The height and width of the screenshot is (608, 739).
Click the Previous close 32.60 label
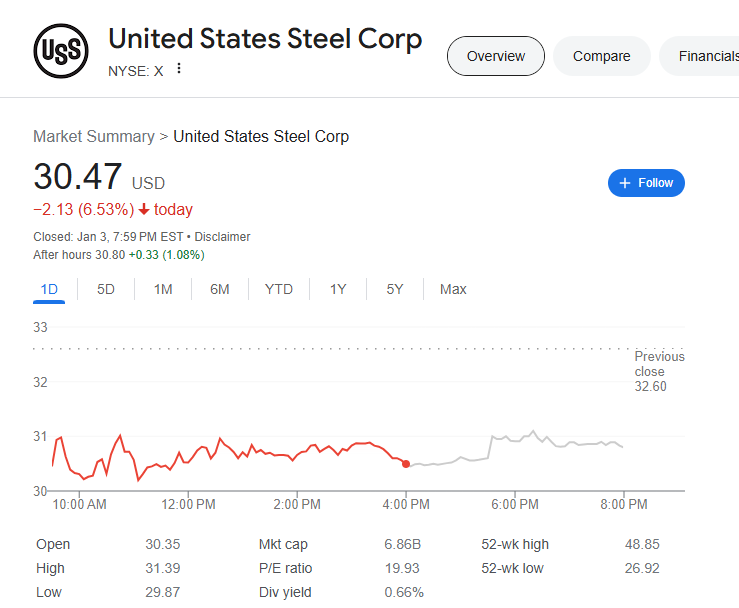[659, 371]
